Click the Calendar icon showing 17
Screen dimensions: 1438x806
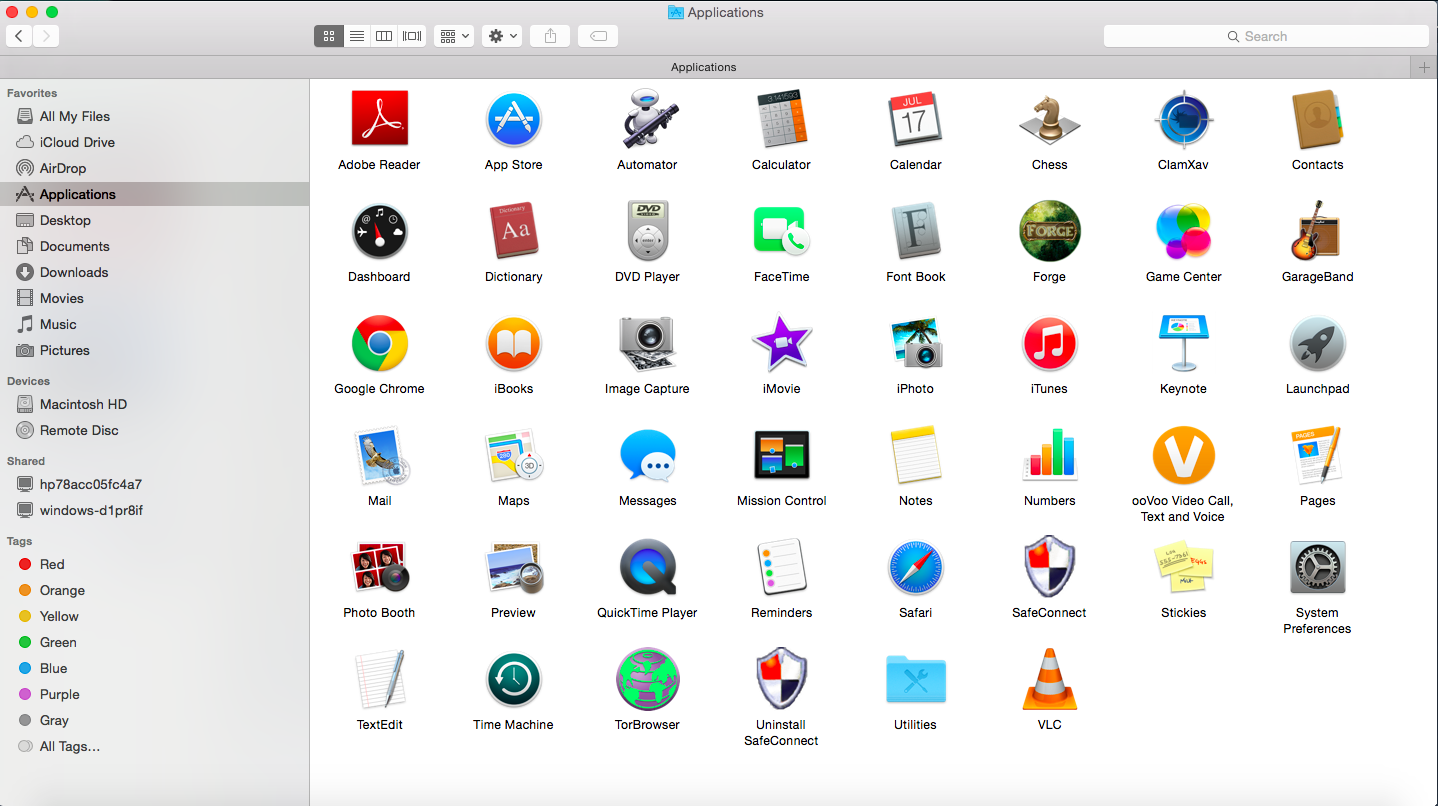point(915,119)
